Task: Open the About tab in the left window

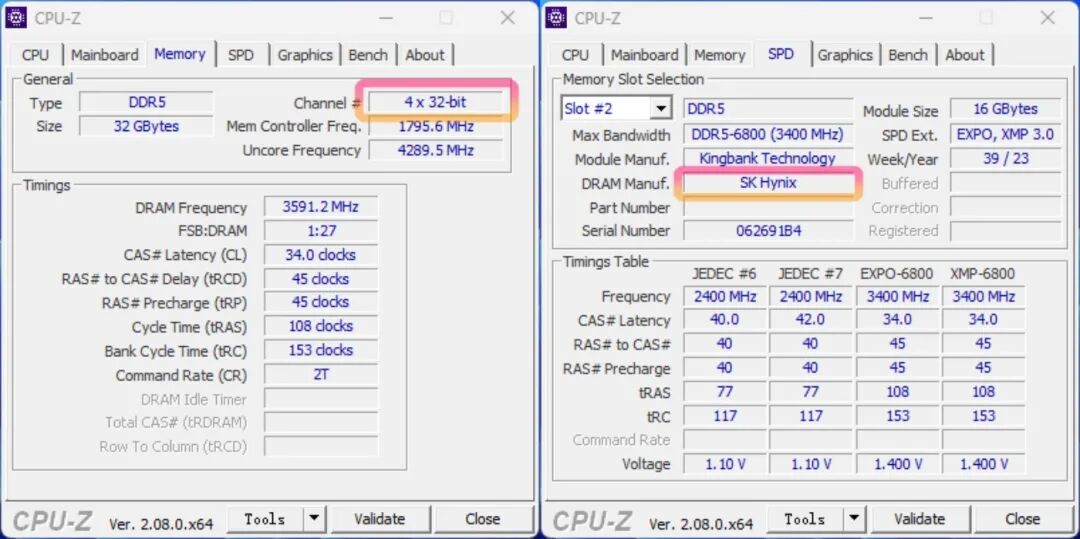Action: tap(425, 55)
